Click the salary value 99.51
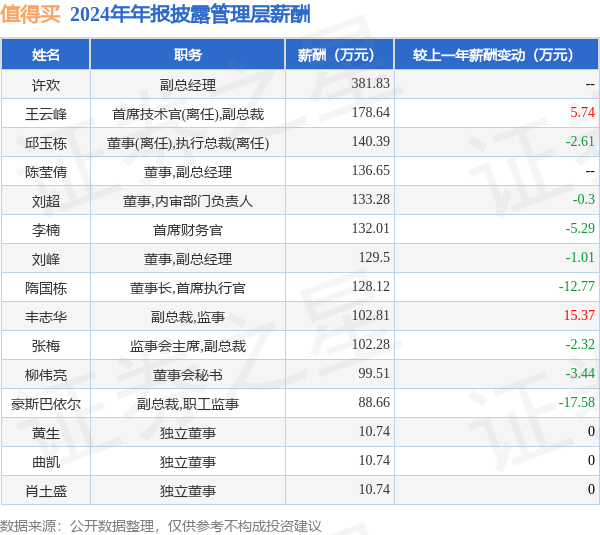 click(374, 373)
